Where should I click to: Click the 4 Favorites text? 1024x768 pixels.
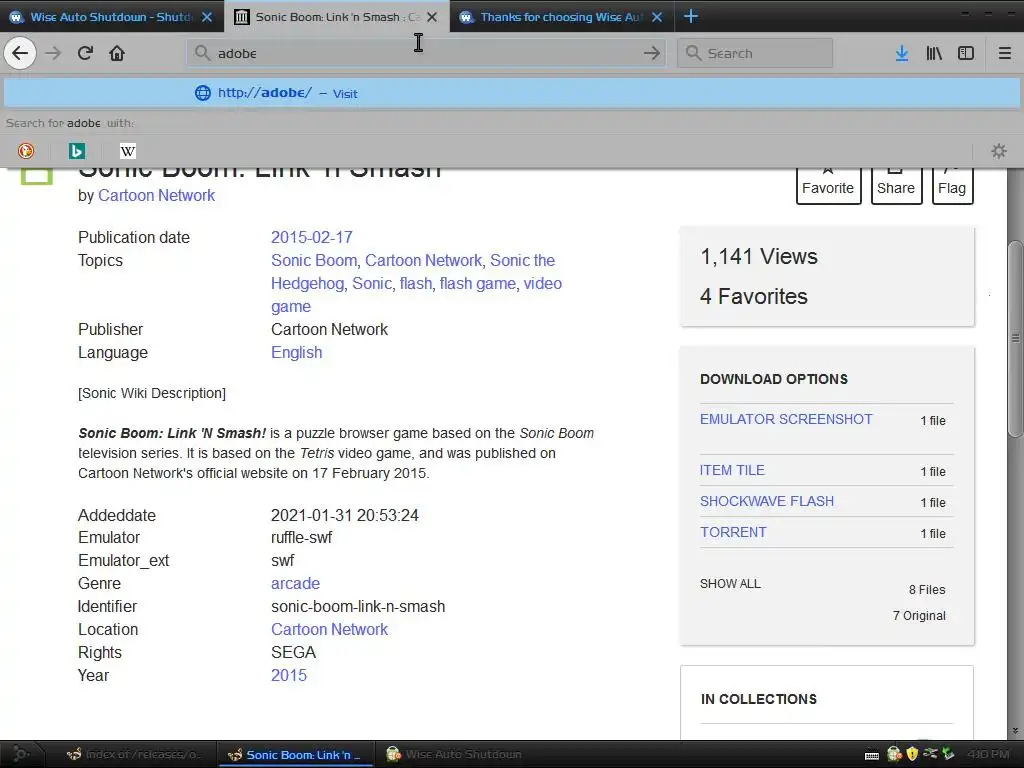point(754,296)
